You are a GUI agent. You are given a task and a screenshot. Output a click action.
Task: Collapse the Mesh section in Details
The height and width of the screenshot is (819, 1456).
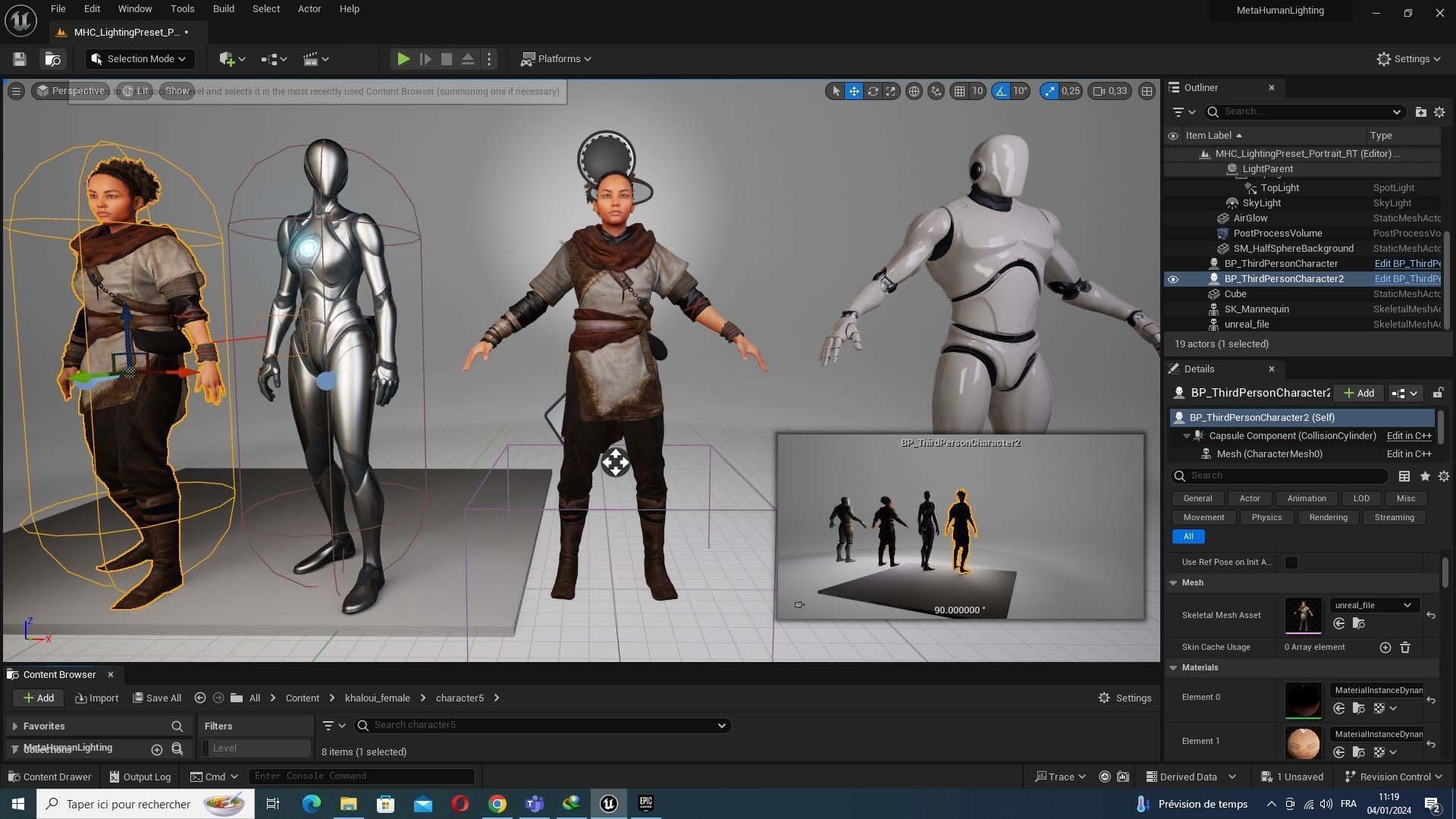click(x=1173, y=583)
